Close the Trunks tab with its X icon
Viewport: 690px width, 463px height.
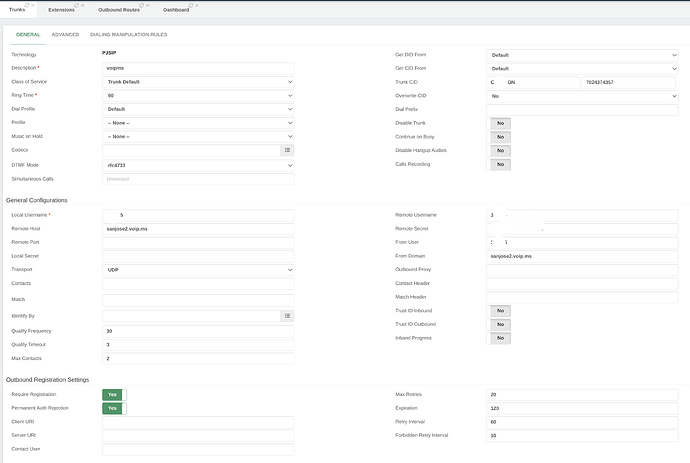pyautogui.click(x=33, y=5)
